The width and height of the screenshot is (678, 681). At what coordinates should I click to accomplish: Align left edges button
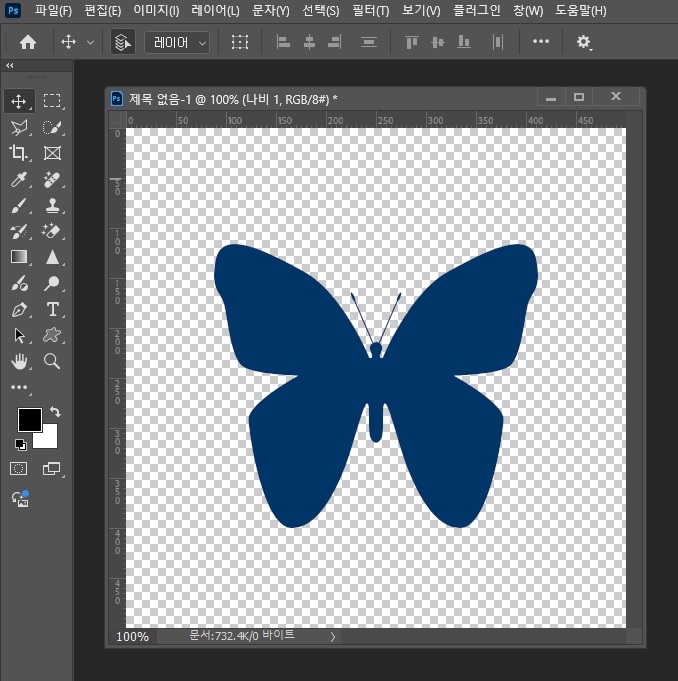tap(283, 42)
